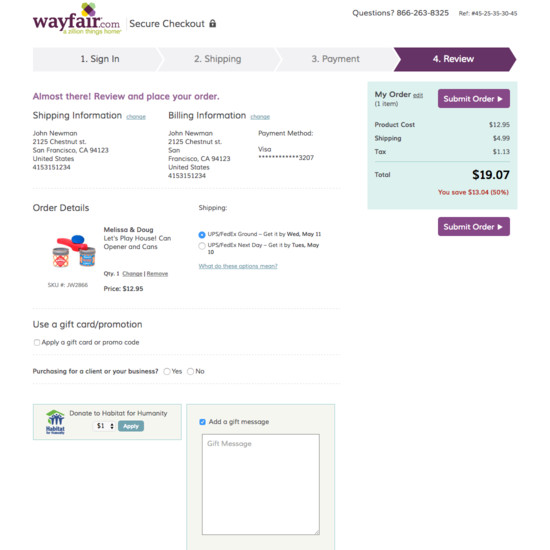Viewport: 550px width, 550px height.
Task: Choose No for business purchase
Action: click(x=190, y=371)
